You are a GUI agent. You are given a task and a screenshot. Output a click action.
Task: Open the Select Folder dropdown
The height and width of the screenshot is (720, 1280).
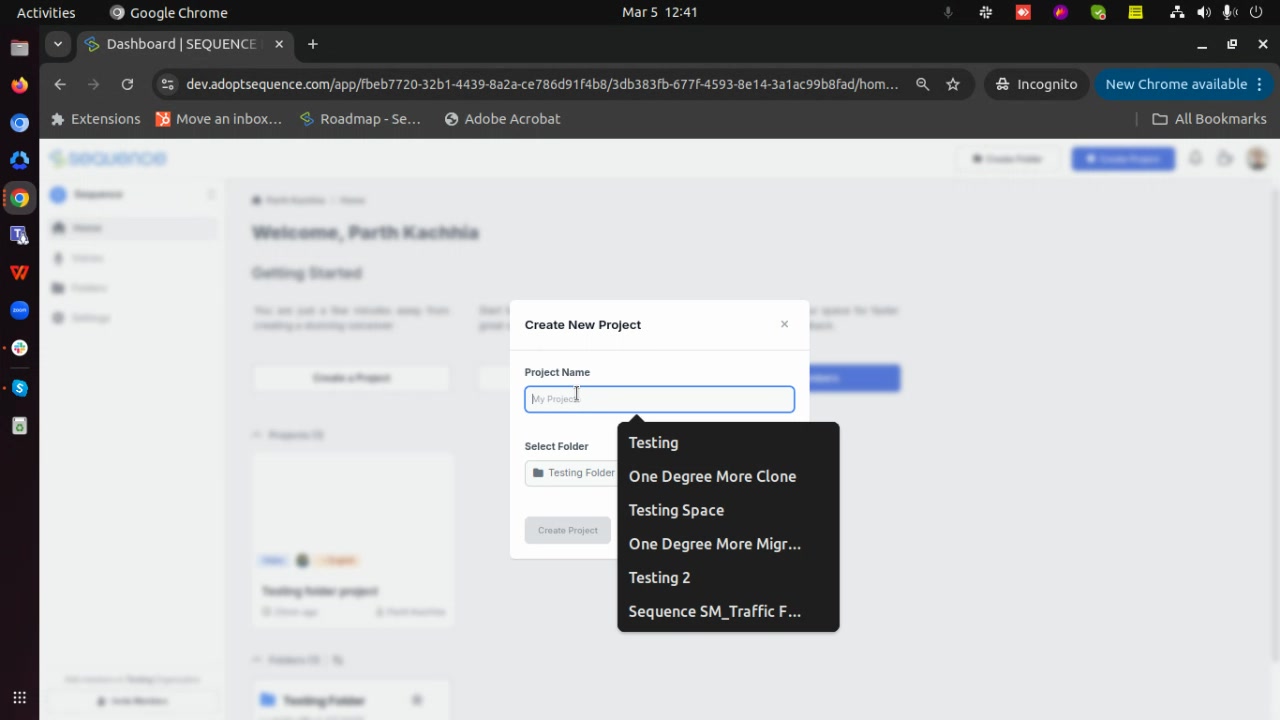point(572,473)
